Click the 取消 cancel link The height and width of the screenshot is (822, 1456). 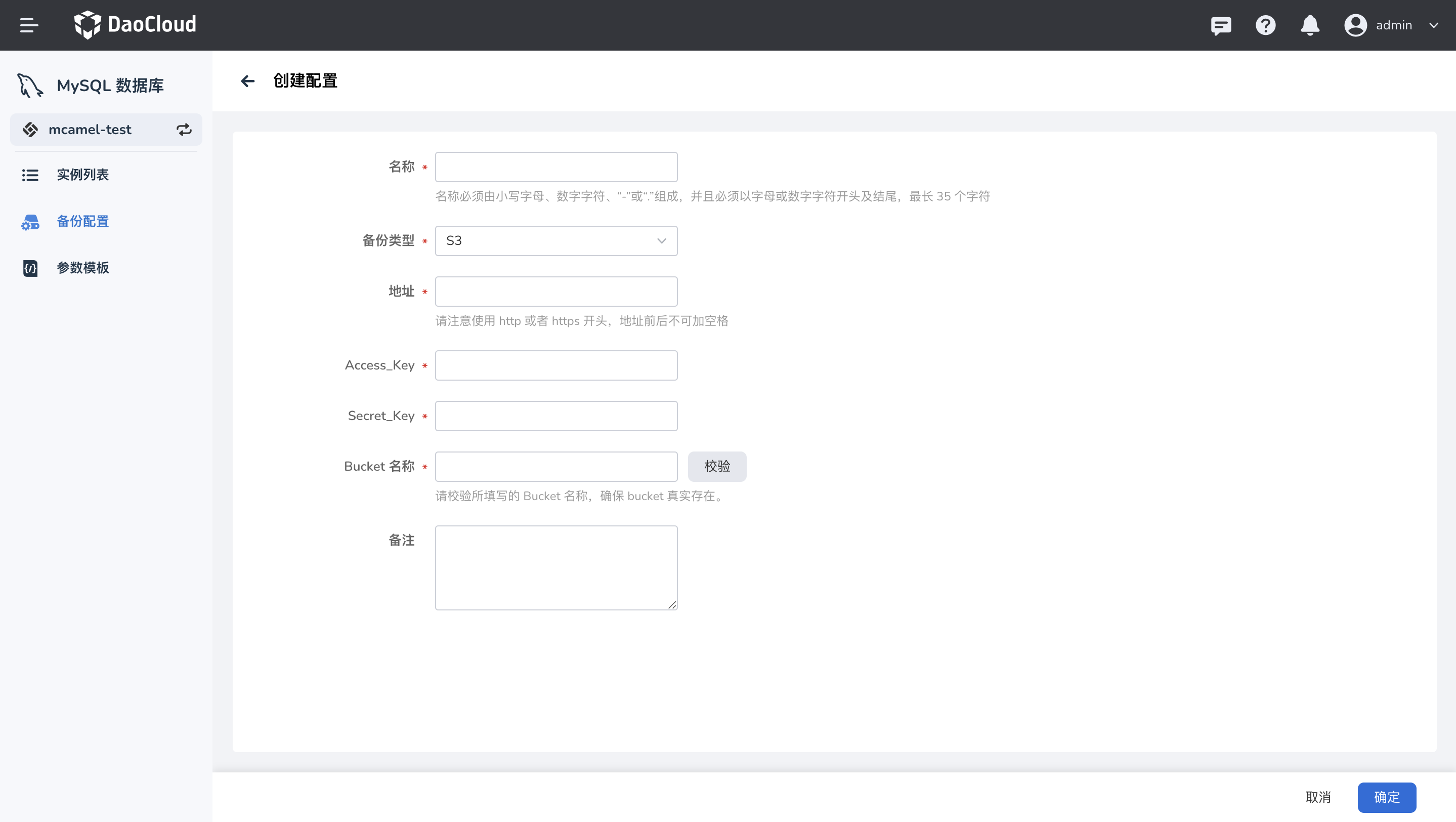(1318, 797)
